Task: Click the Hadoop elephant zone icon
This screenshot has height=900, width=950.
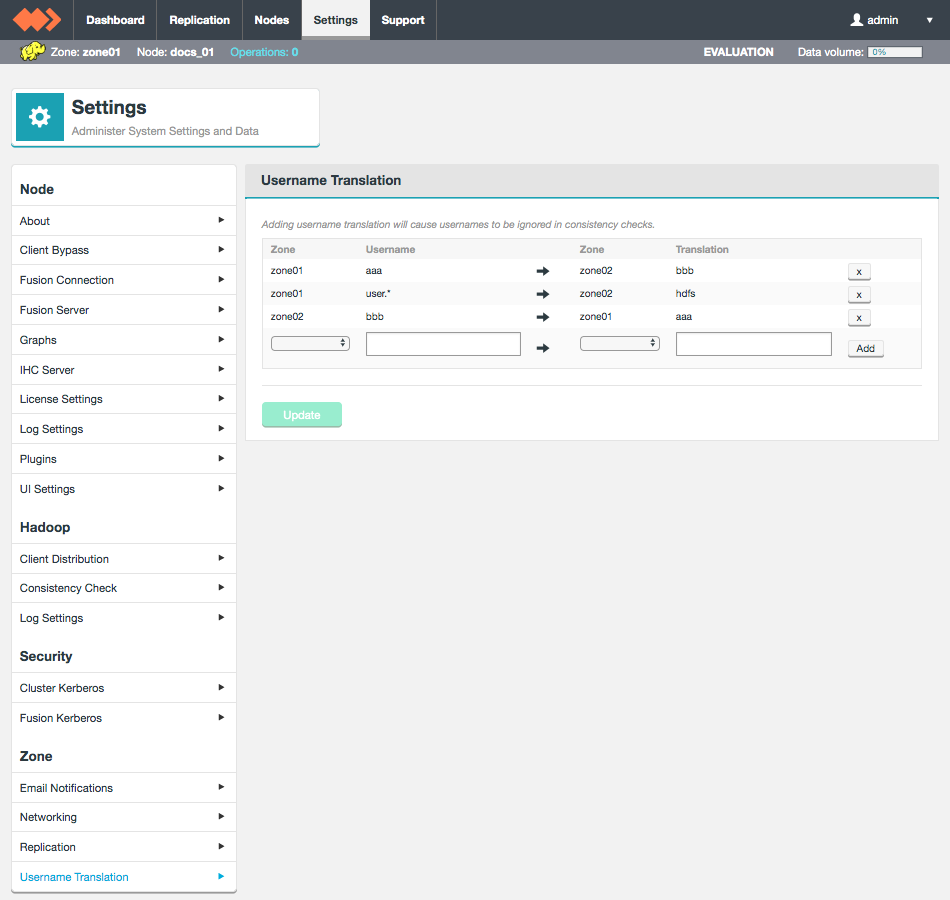Action: [32, 52]
